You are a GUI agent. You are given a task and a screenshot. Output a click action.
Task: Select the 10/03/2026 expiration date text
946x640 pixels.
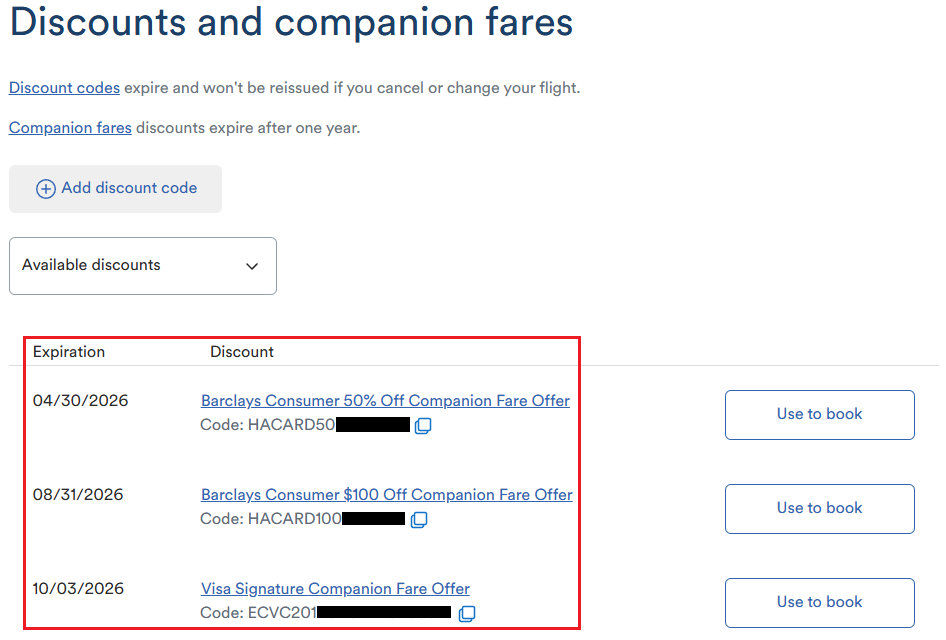coord(79,589)
